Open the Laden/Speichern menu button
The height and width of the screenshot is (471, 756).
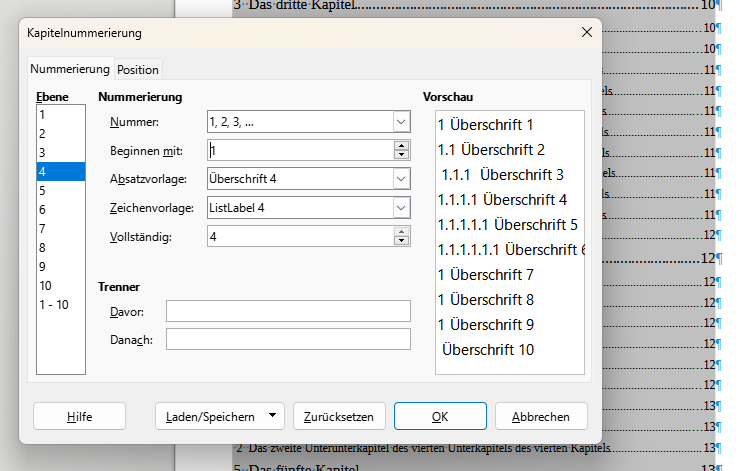pos(220,416)
